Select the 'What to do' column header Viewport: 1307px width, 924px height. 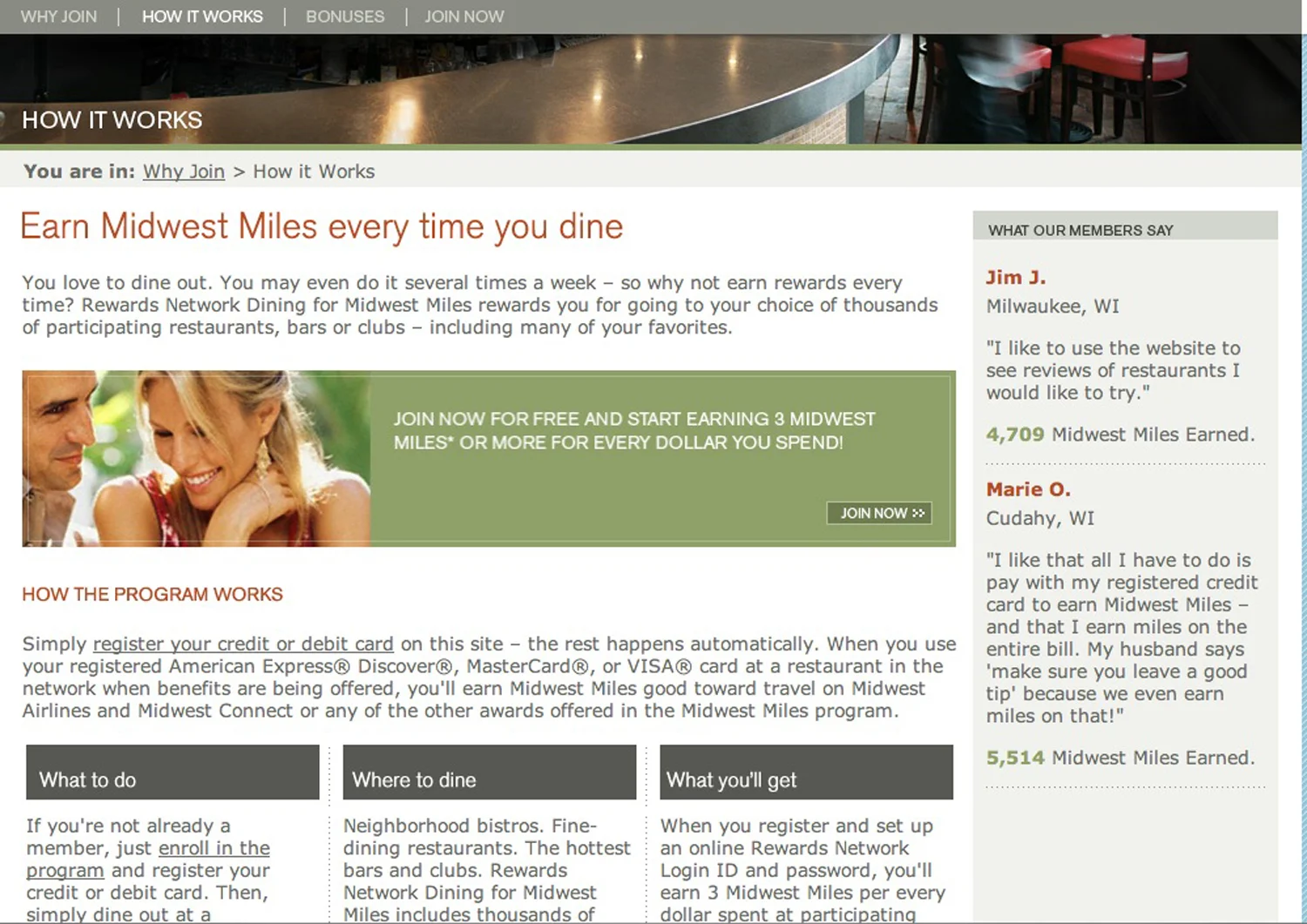coord(173,772)
